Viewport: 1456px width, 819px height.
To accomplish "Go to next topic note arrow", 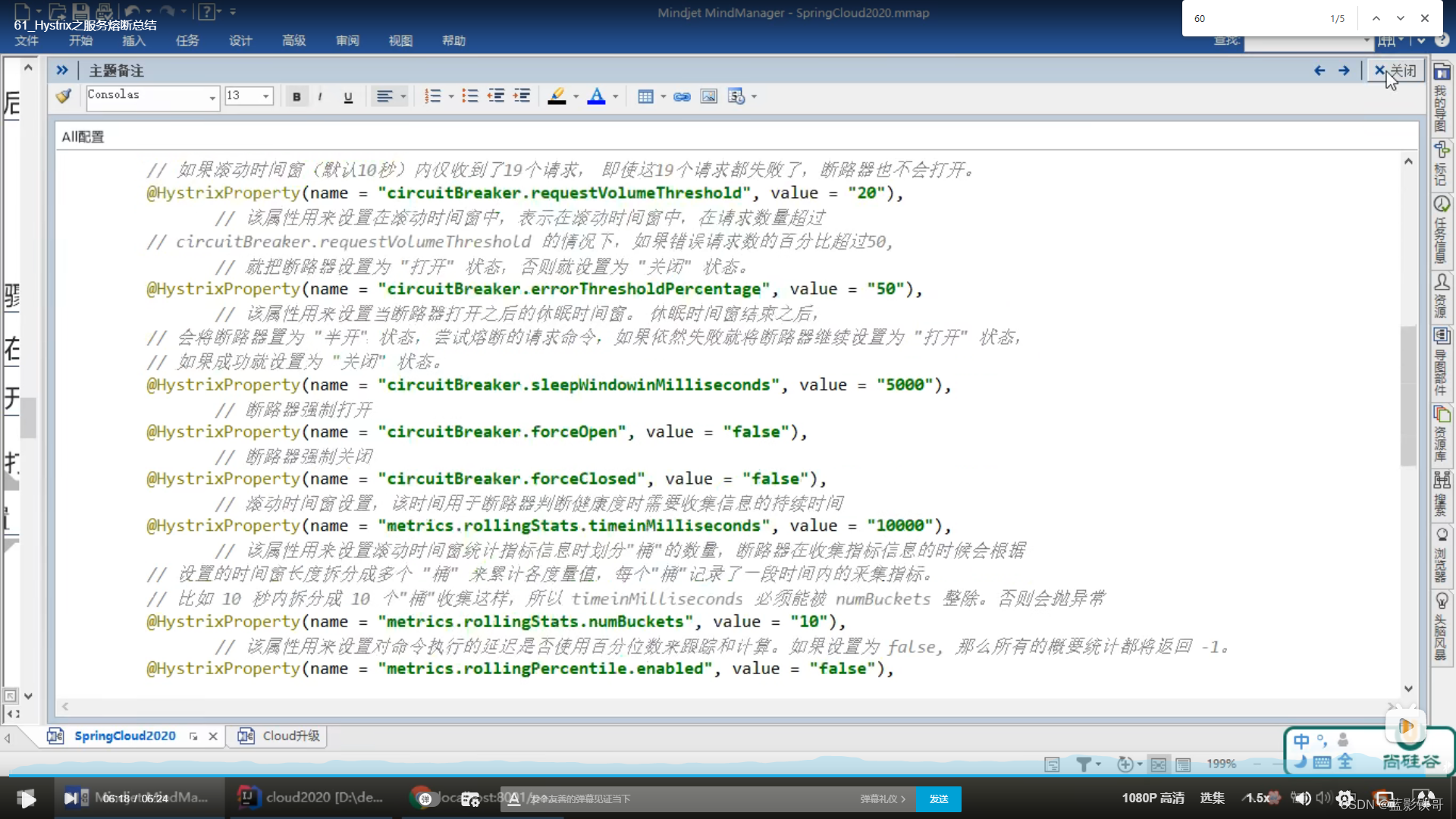I will [1344, 71].
